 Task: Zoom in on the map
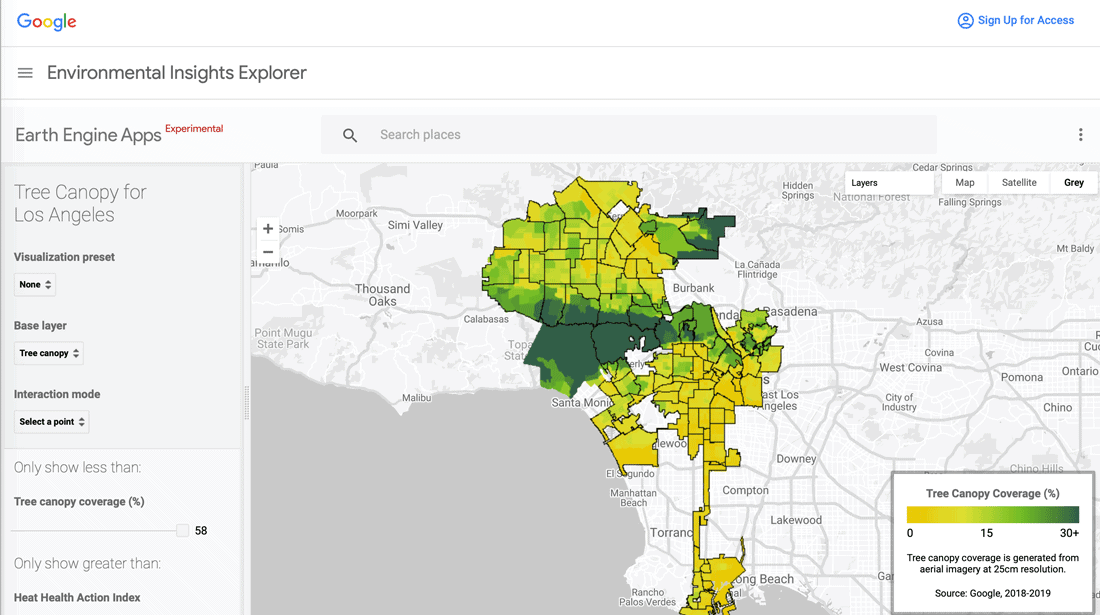[268, 229]
